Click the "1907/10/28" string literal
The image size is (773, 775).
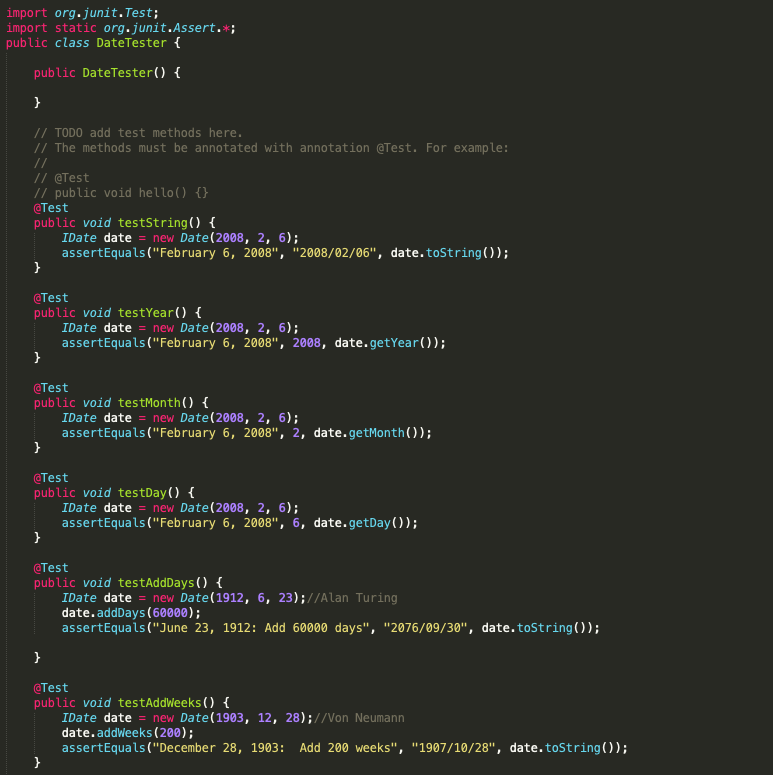453,748
